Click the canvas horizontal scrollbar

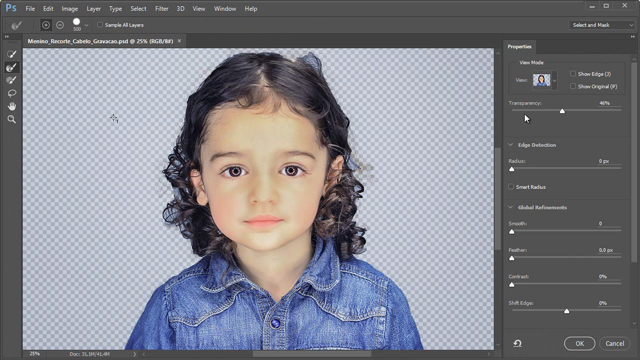[x=312, y=354]
